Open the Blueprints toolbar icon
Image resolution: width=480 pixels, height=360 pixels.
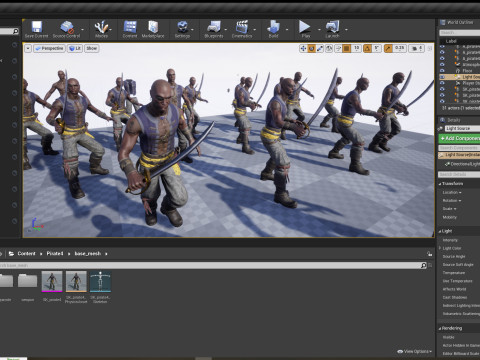214,27
